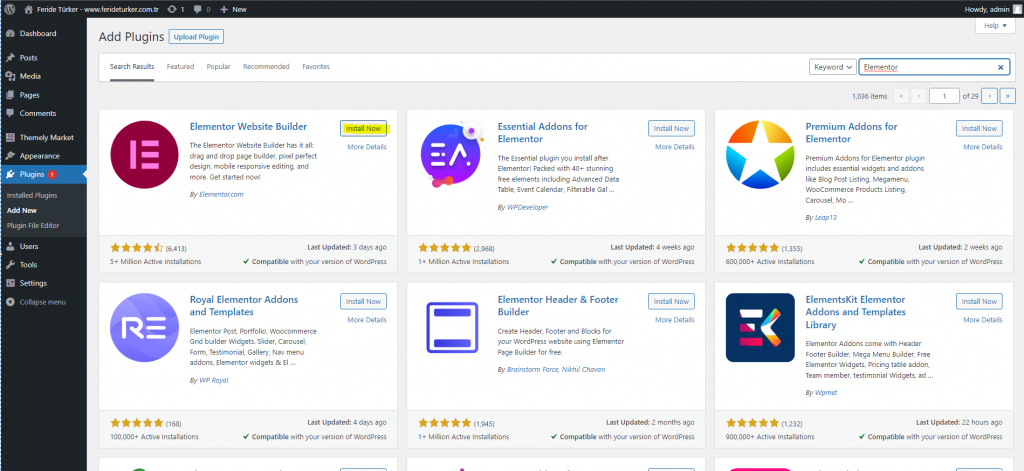Click the Elementor Website Builder title link
The width and height of the screenshot is (1024, 471).
click(x=248, y=127)
